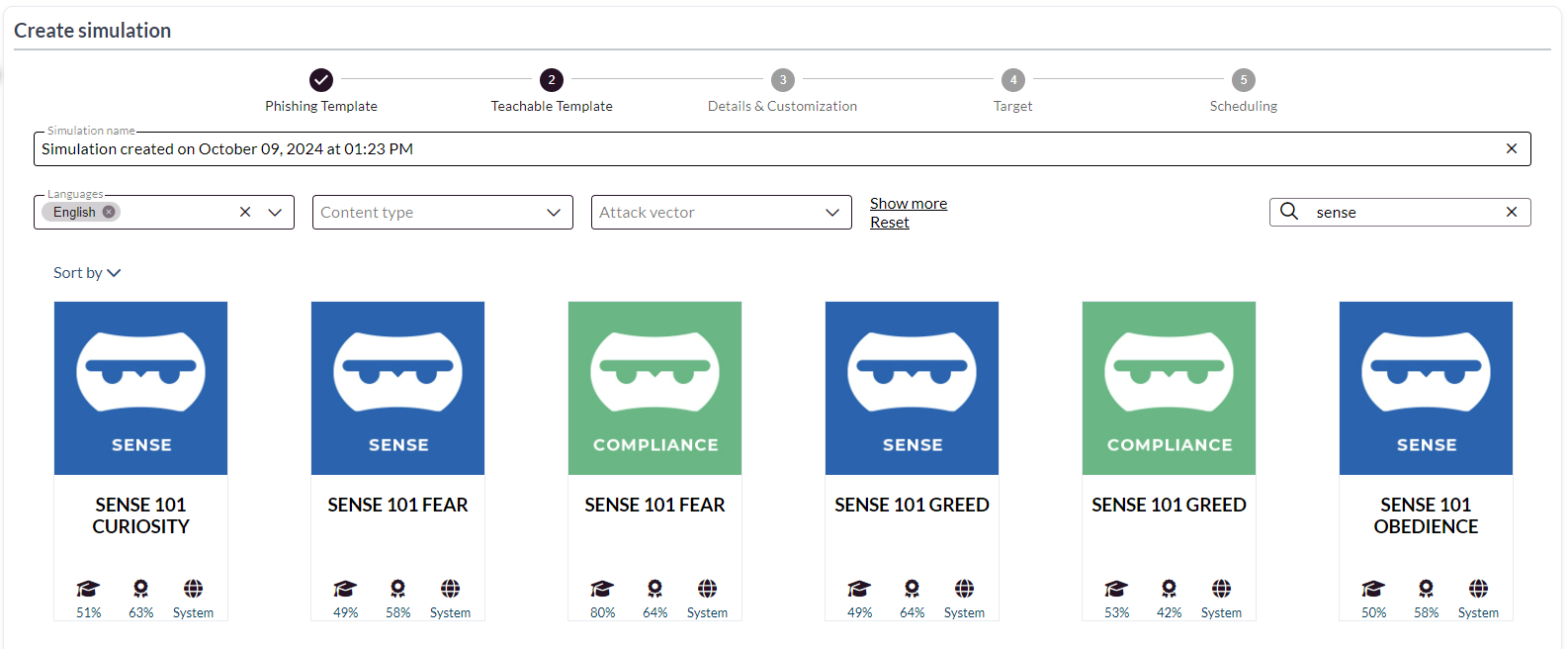Click the search magnifier icon

tap(1289, 212)
